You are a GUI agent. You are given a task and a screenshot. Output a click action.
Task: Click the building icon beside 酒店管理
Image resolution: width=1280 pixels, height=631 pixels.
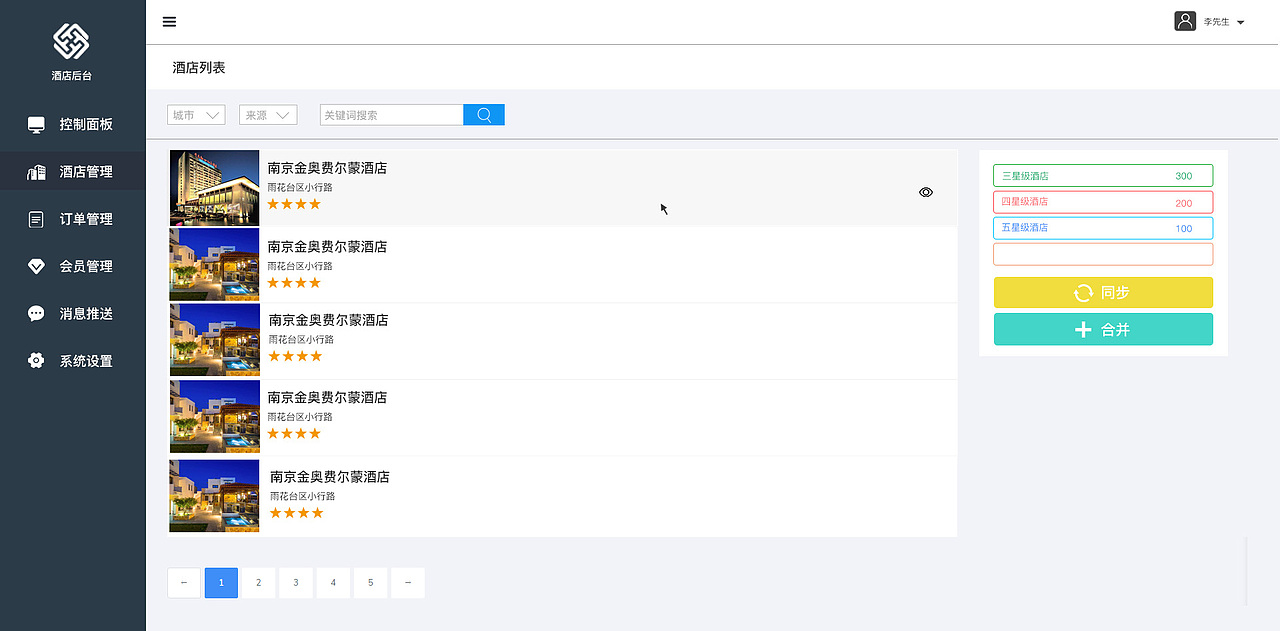(36, 172)
